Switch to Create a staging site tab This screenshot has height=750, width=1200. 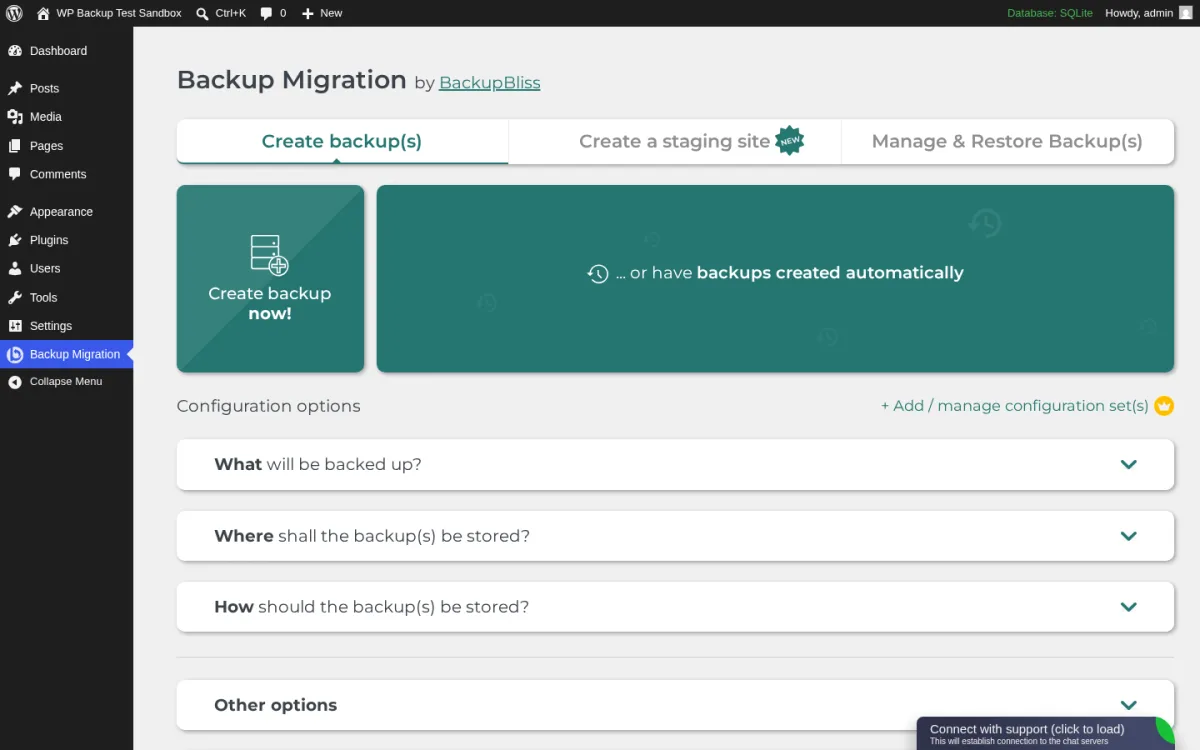(x=675, y=141)
